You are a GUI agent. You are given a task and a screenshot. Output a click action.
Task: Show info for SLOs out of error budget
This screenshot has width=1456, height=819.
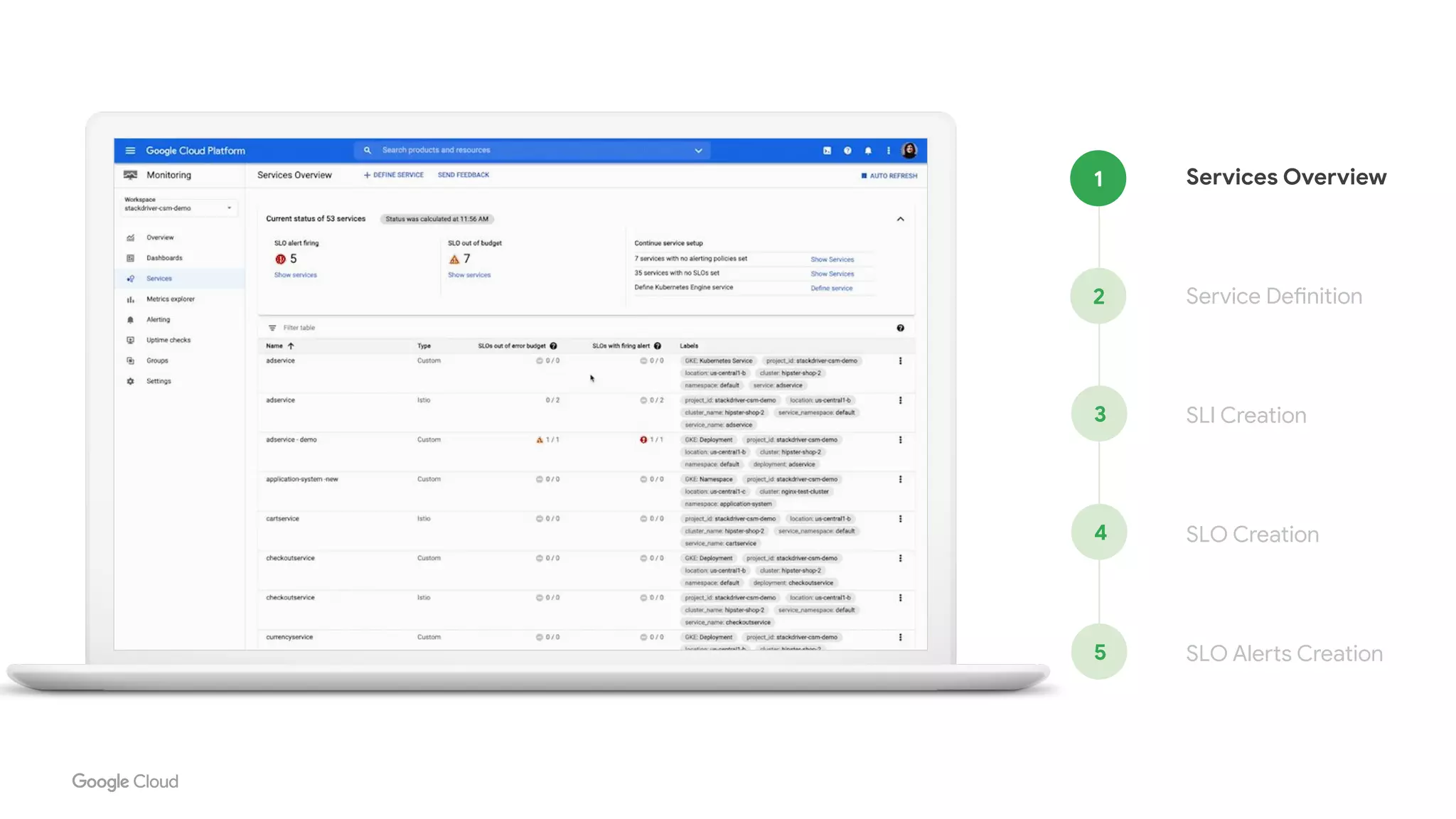click(x=553, y=346)
